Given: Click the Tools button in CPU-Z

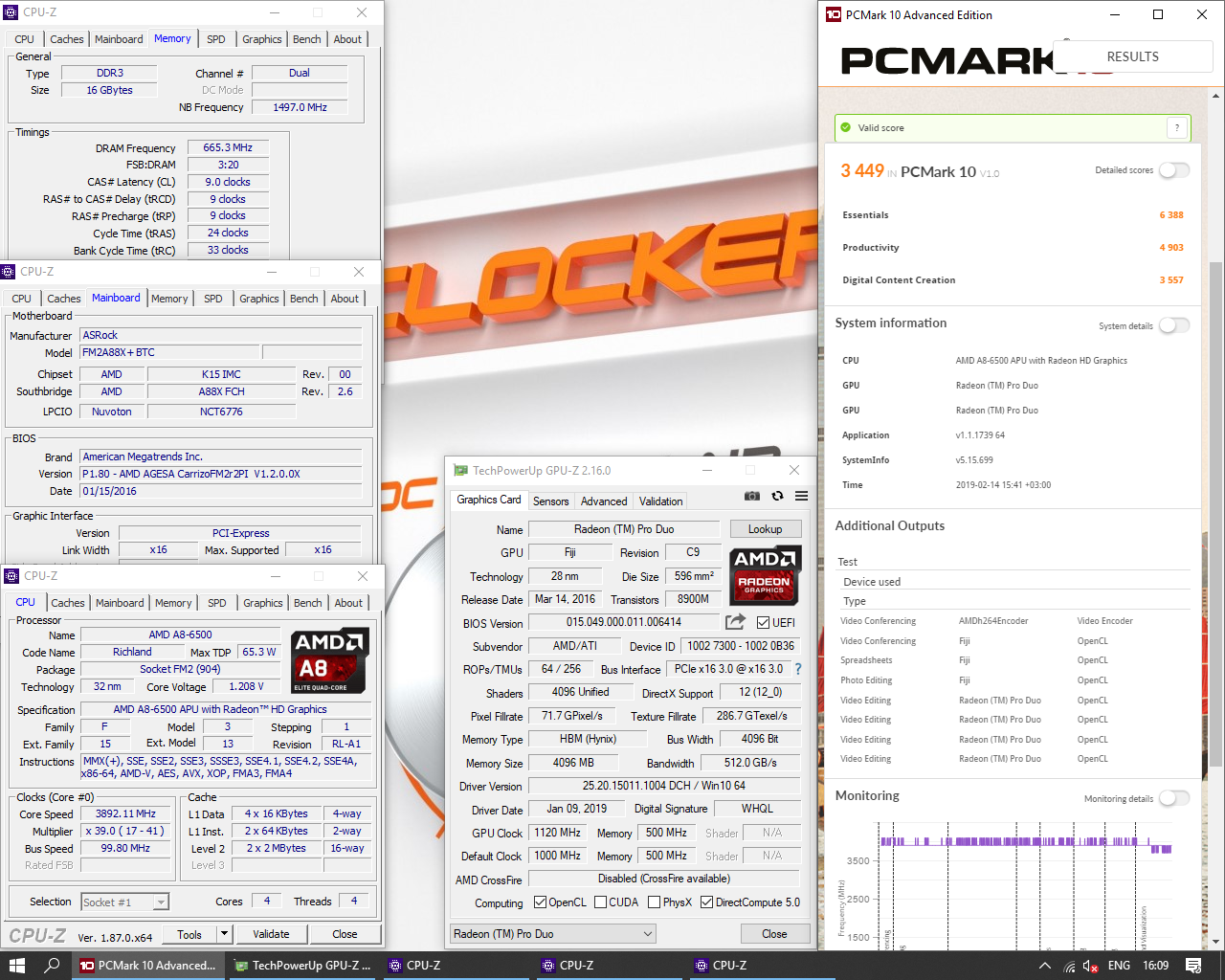Looking at the screenshot, I should coord(189,934).
